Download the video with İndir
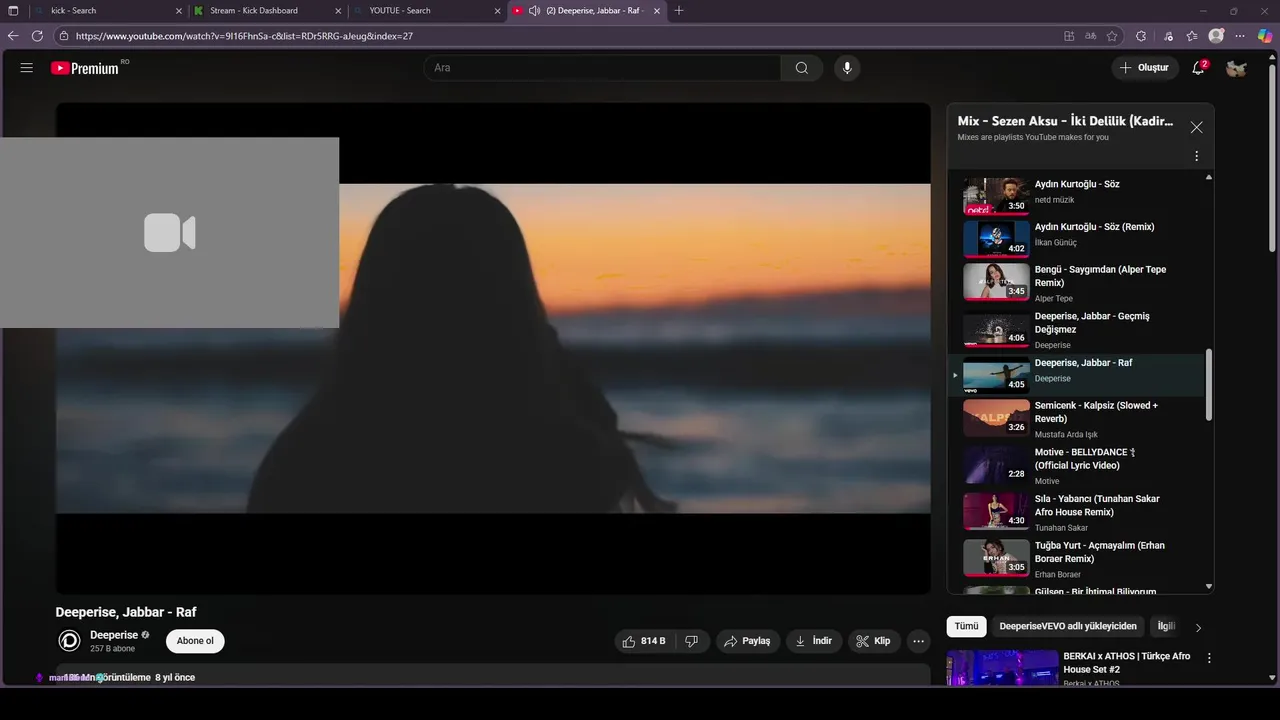Image resolution: width=1280 pixels, height=720 pixels. 813,641
